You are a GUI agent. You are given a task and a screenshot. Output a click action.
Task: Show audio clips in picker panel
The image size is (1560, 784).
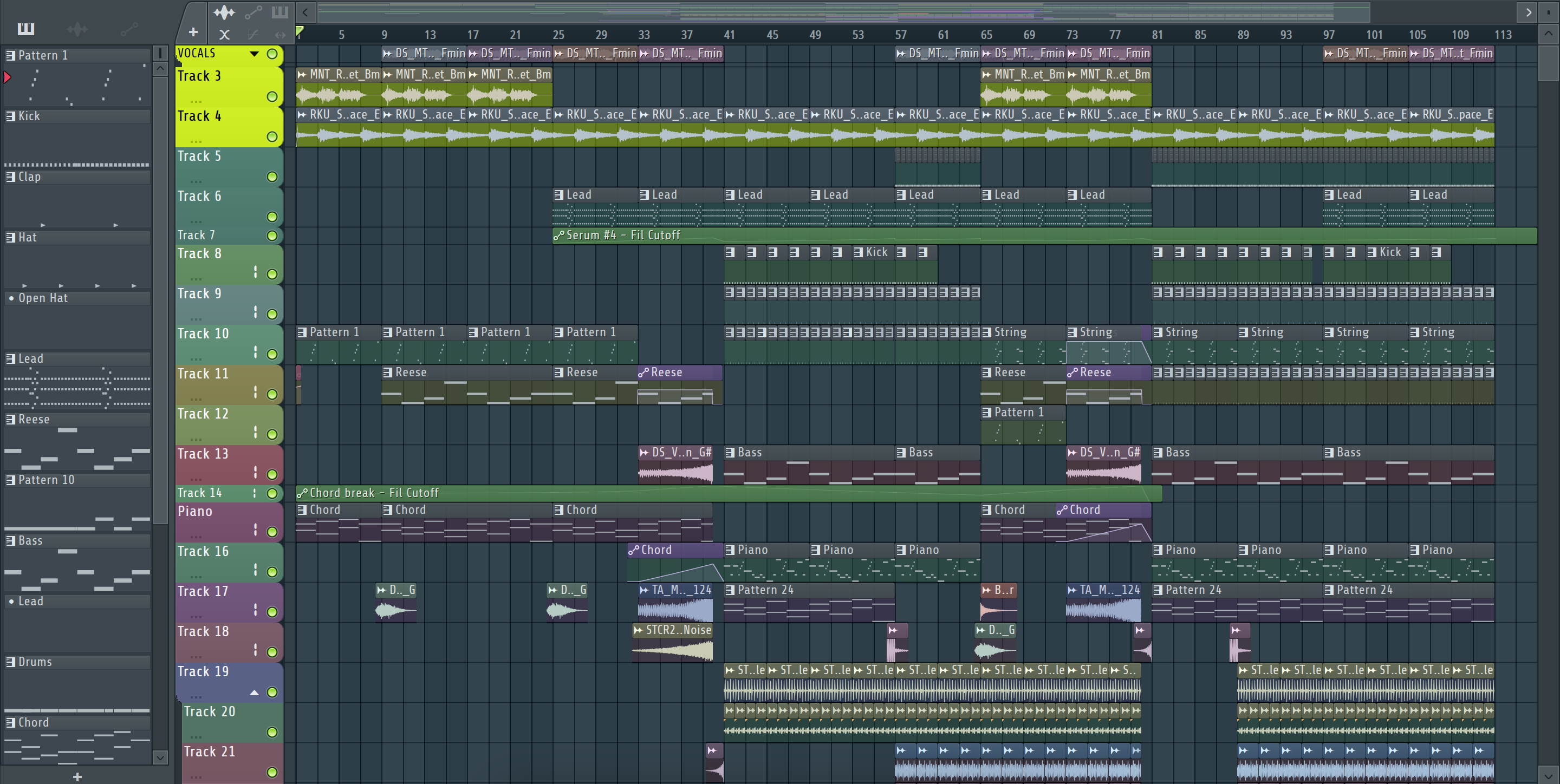77,29
